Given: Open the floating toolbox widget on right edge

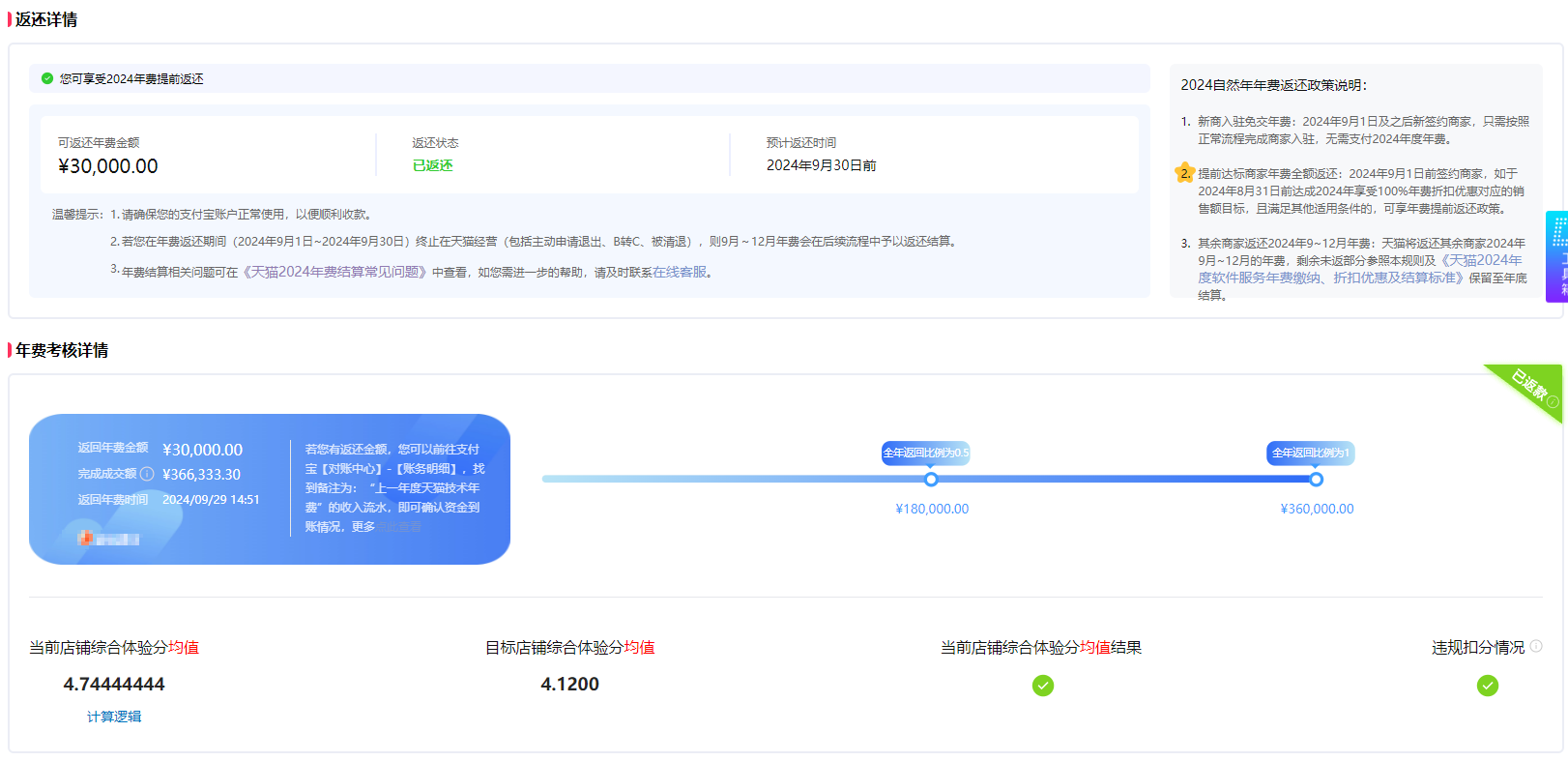Looking at the screenshot, I should [x=1557, y=256].
